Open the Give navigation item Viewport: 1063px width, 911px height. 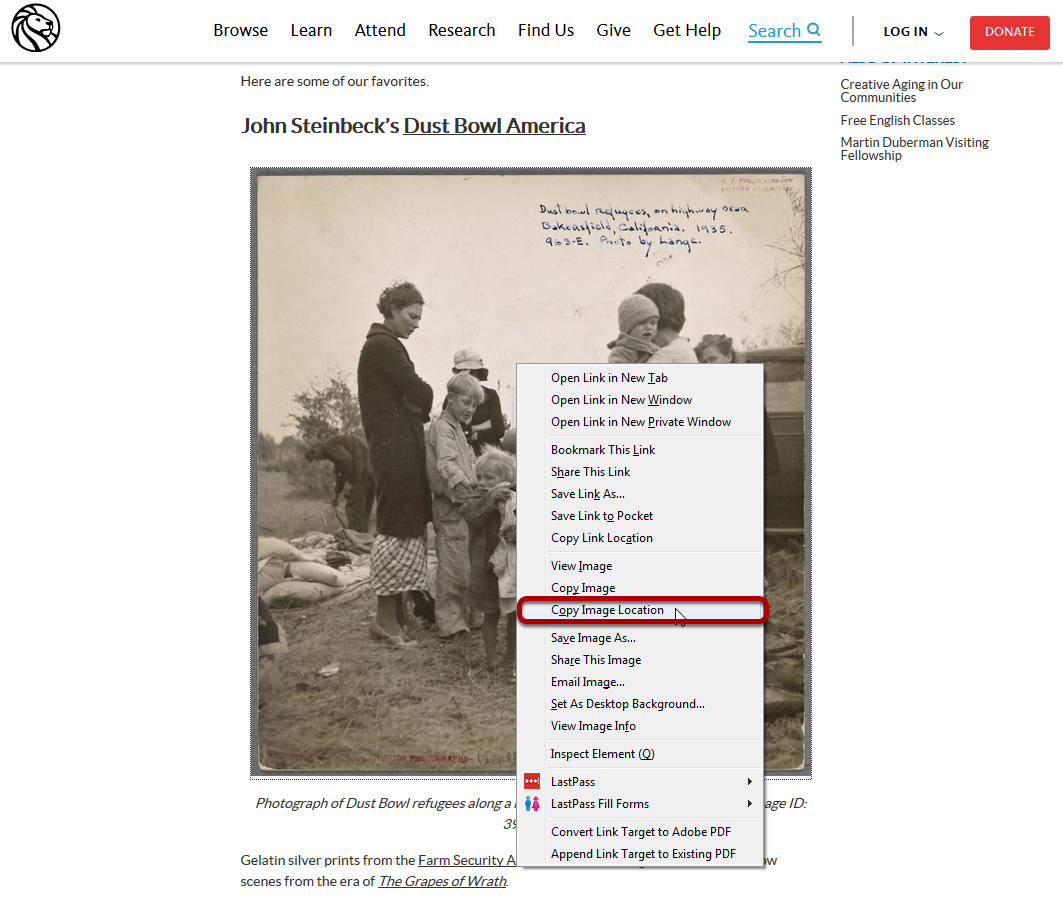(x=614, y=31)
